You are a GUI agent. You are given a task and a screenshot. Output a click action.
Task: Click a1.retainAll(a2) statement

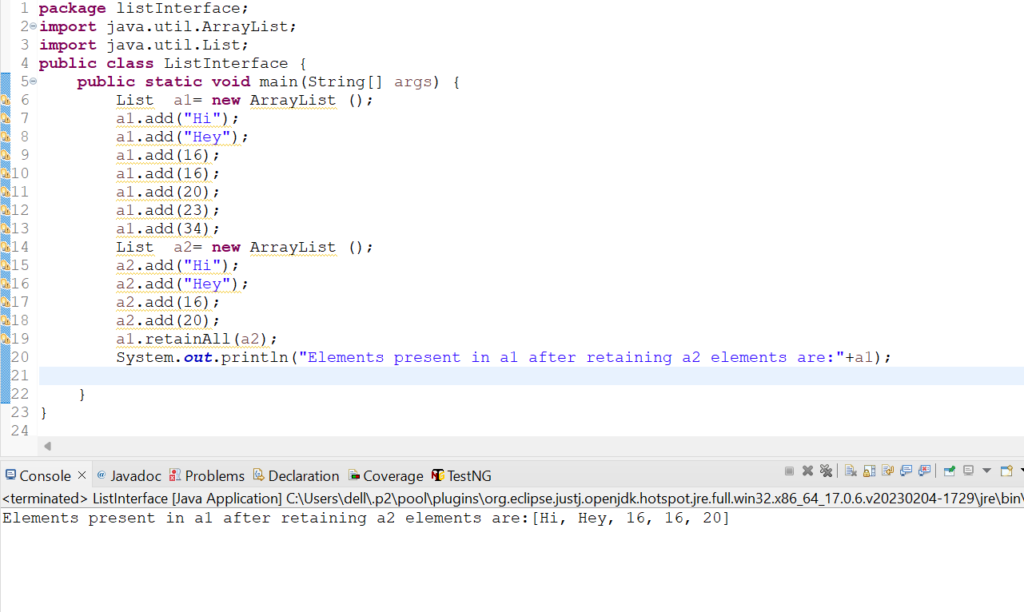click(x=197, y=338)
